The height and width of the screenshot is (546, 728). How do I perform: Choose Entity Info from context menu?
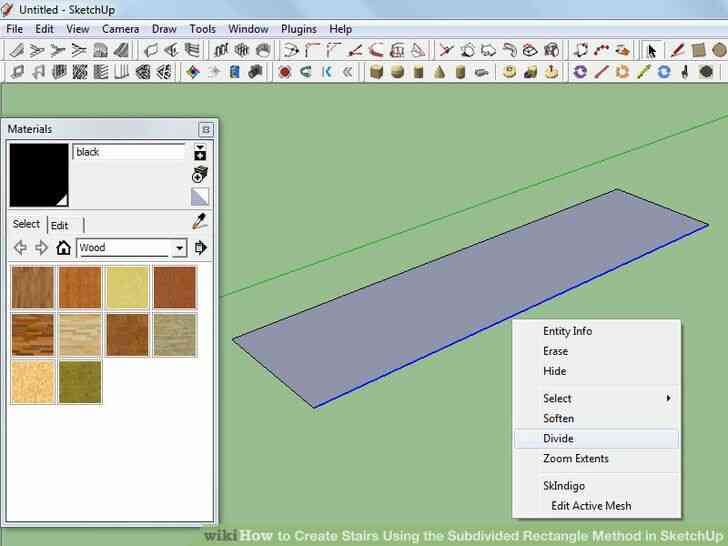(596, 331)
